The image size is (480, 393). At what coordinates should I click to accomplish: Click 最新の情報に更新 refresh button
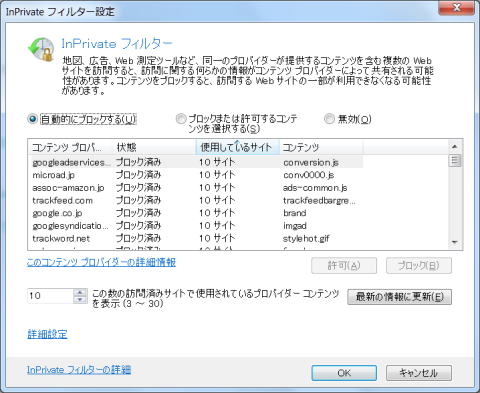pyautogui.click(x=399, y=297)
